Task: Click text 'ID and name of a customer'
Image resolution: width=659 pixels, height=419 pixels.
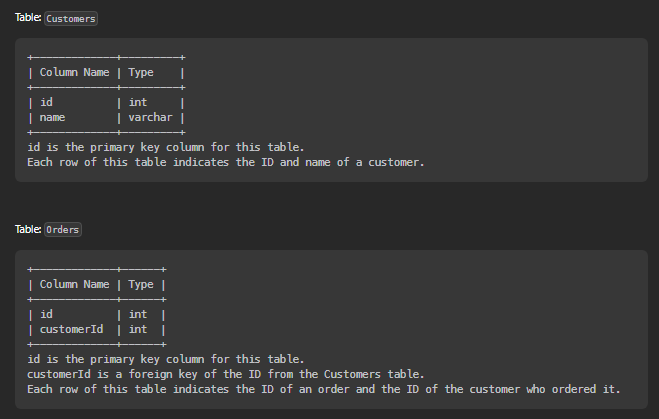Action: coord(342,162)
